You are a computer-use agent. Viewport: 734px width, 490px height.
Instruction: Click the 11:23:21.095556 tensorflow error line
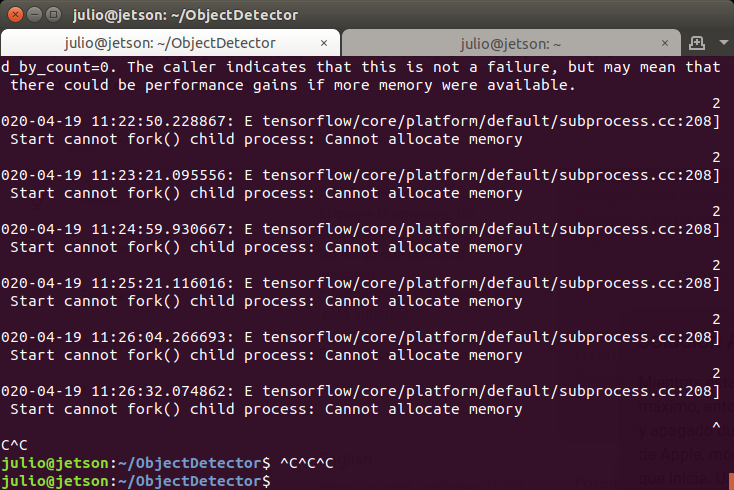tap(360, 175)
